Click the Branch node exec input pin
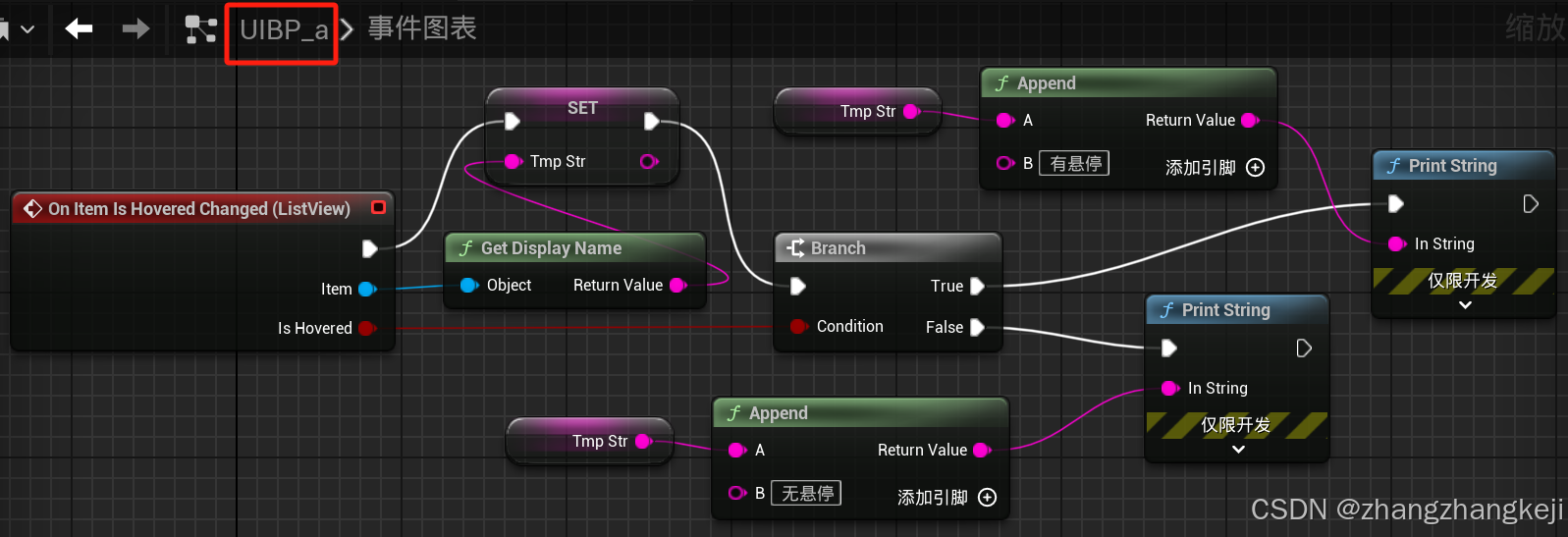 [x=797, y=286]
